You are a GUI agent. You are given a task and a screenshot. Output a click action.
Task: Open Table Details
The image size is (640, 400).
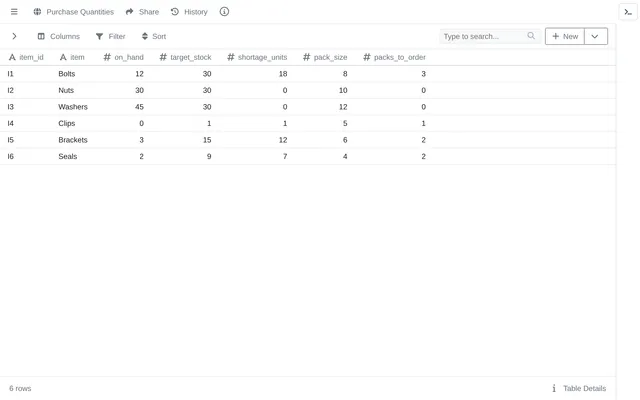584,388
